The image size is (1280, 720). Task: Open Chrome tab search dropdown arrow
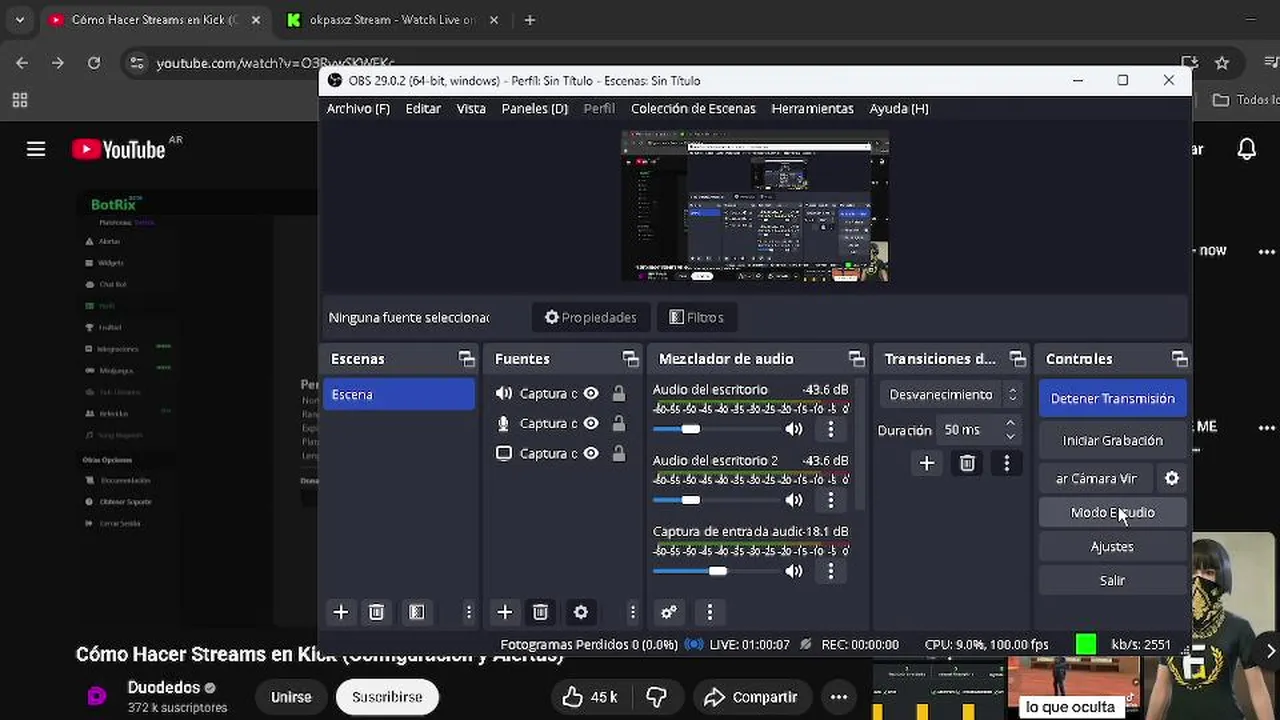pyautogui.click(x=19, y=20)
